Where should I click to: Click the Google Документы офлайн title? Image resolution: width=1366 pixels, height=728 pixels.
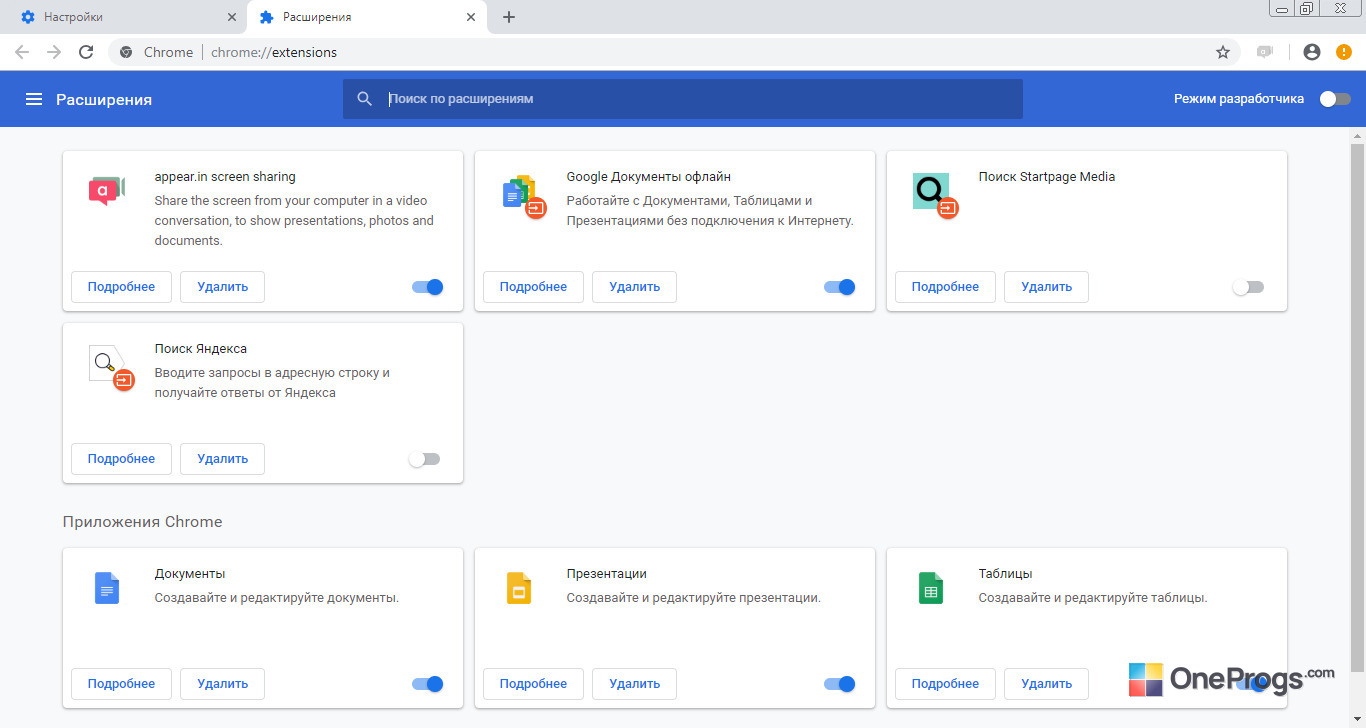pyautogui.click(x=649, y=177)
